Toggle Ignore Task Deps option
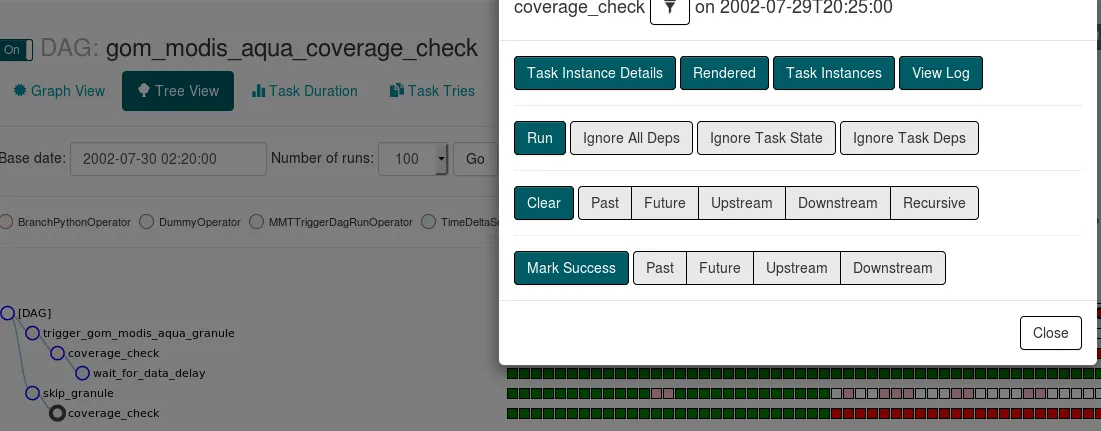 (x=909, y=138)
